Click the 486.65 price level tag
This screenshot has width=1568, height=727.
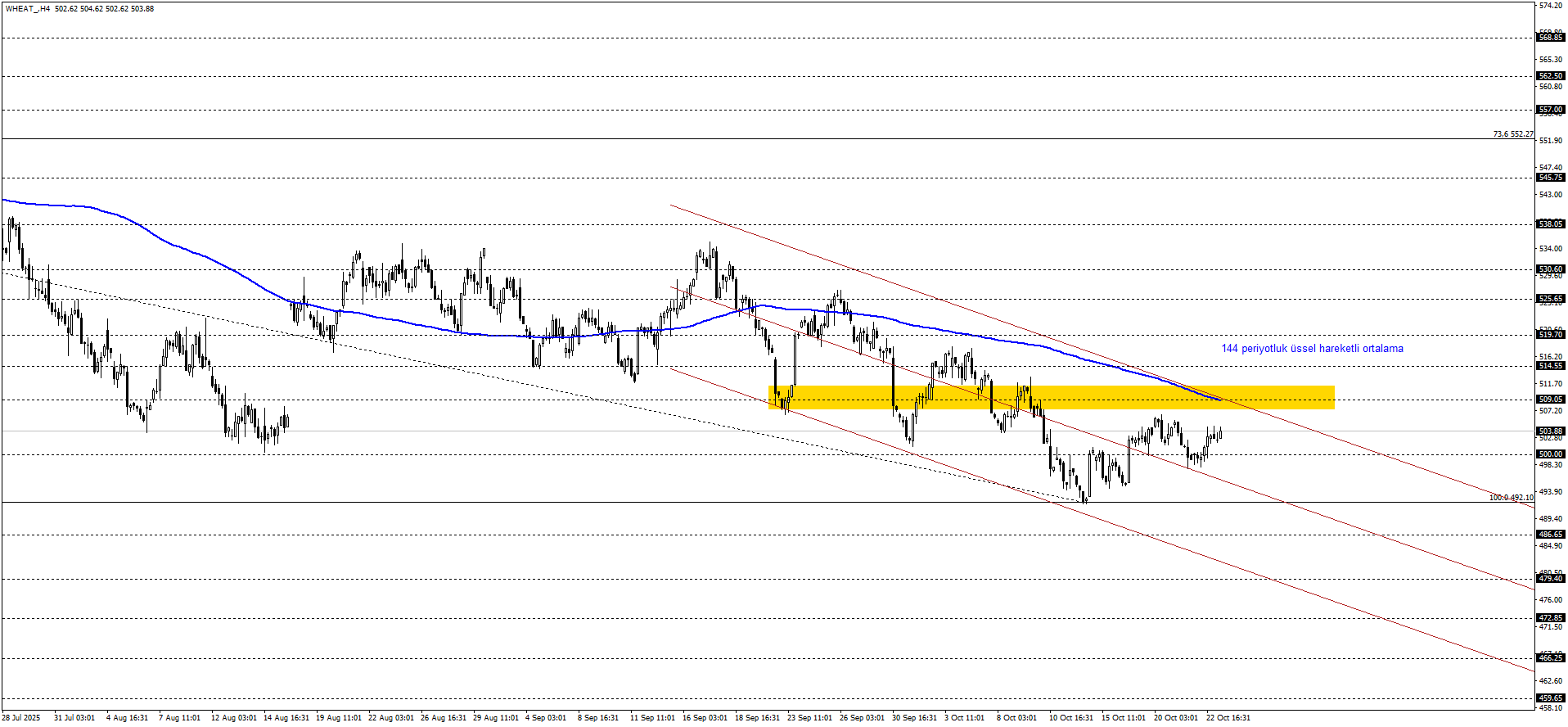[1550, 535]
